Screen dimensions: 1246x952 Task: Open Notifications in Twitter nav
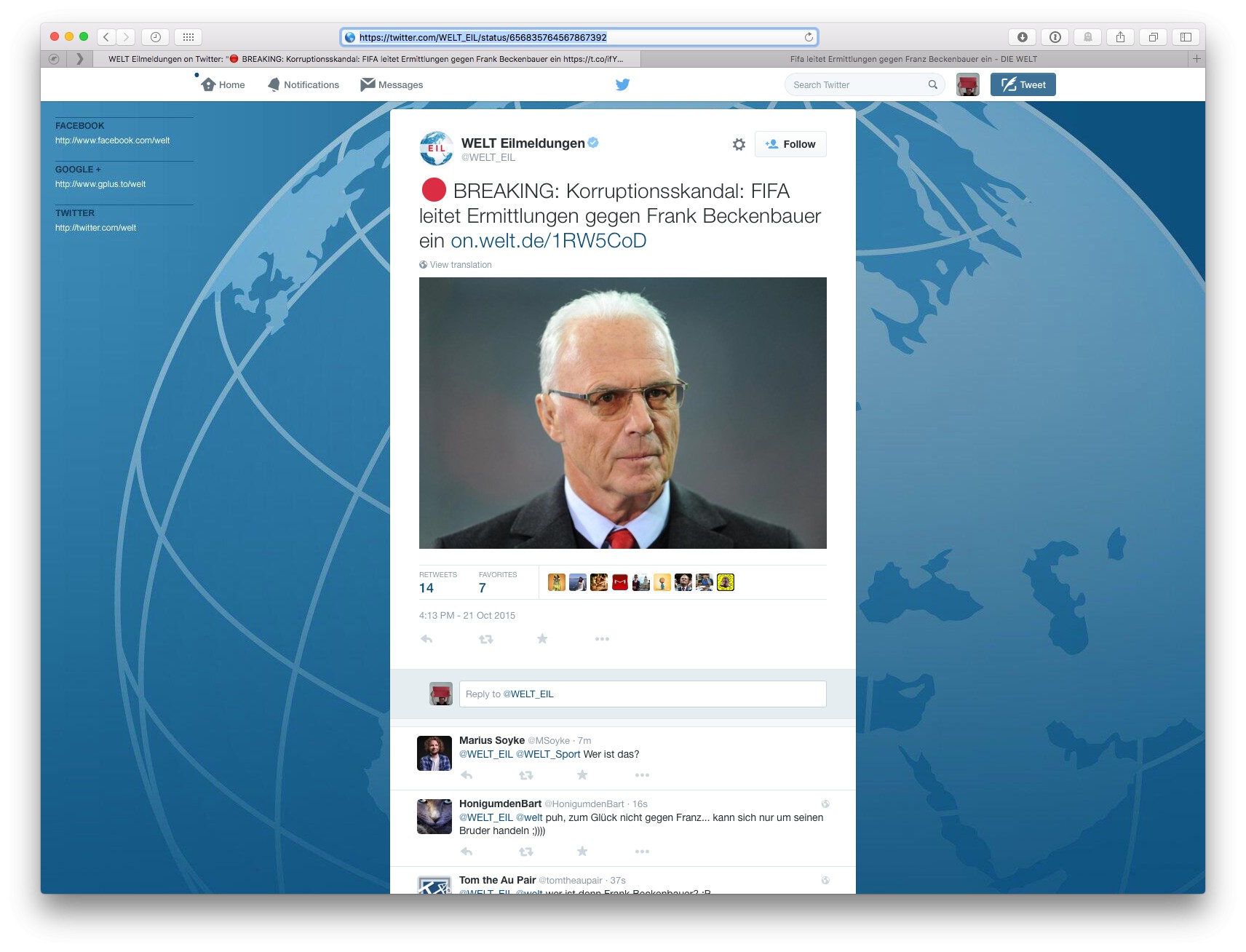[x=303, y=84]
